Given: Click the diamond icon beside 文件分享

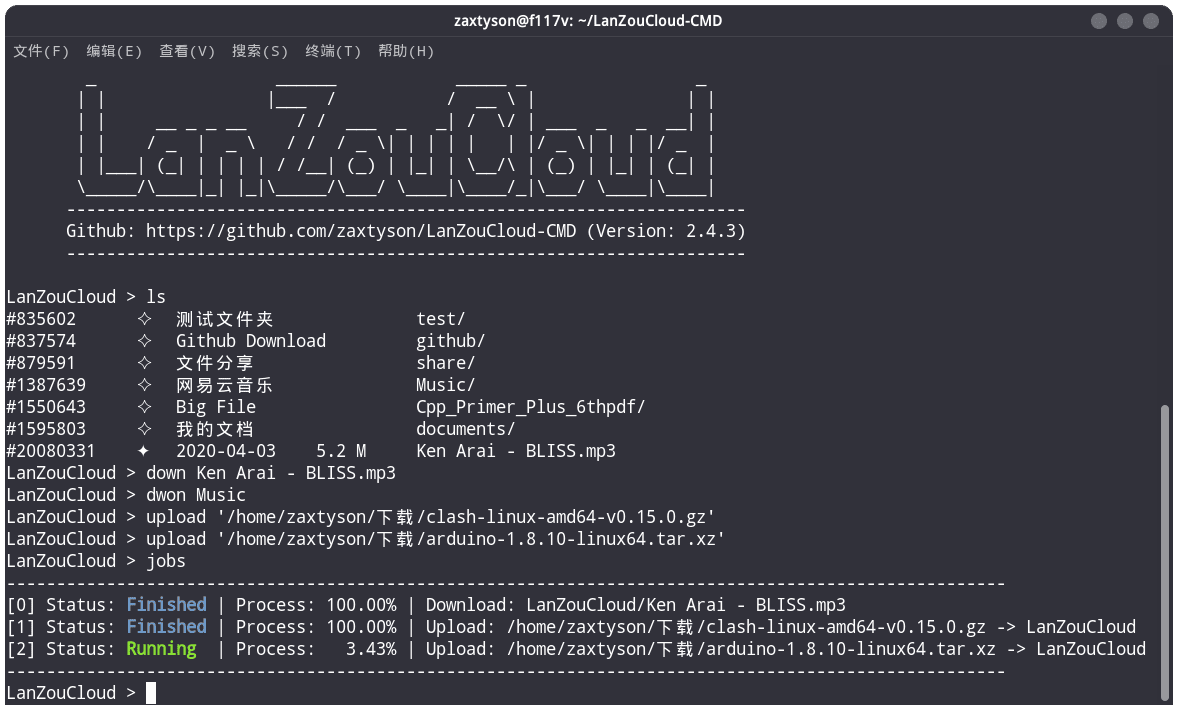Looking at the screenshot, I should 144,363.
